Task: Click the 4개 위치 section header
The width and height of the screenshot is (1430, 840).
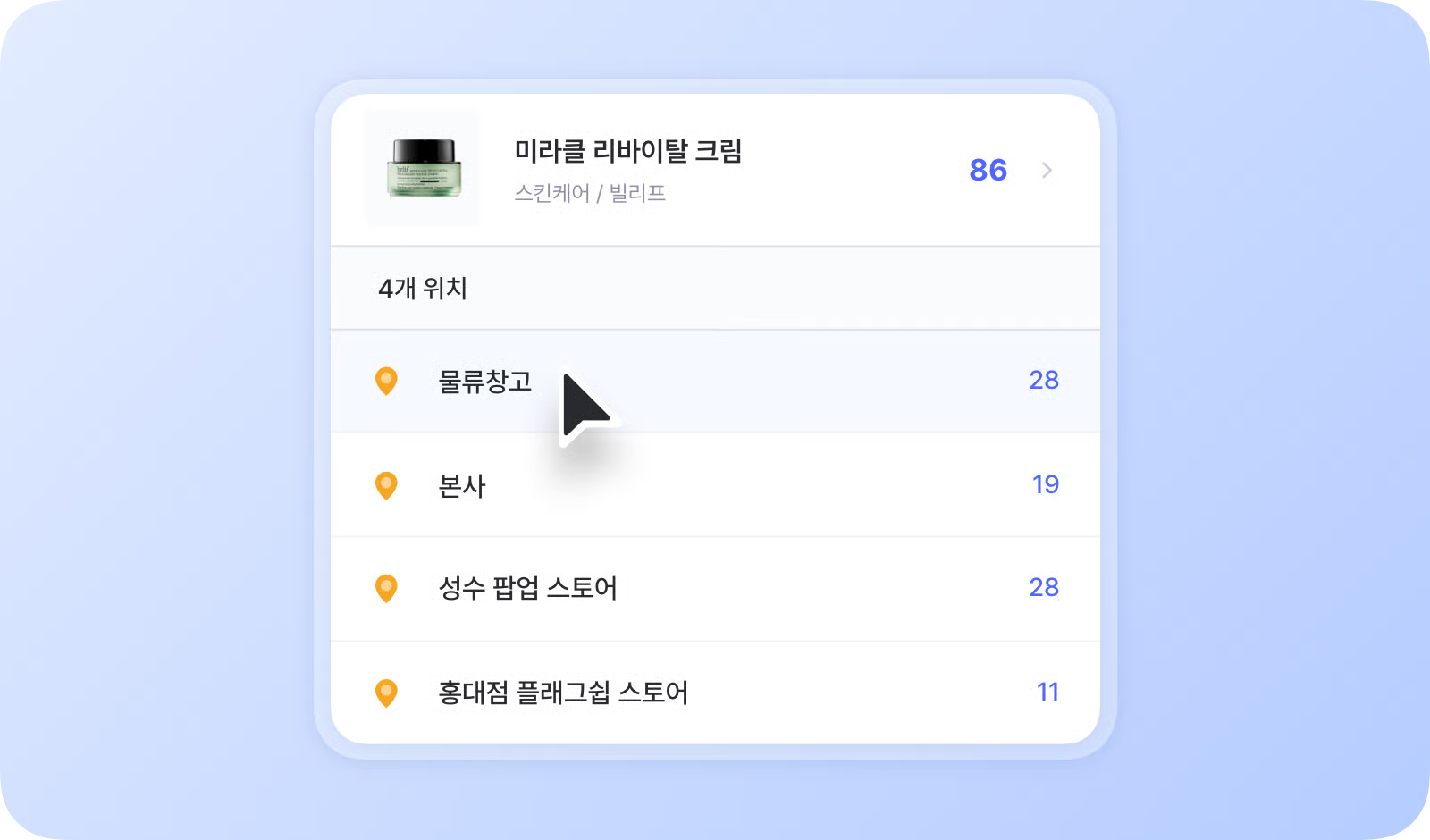Action: click(x=423, y=289)
